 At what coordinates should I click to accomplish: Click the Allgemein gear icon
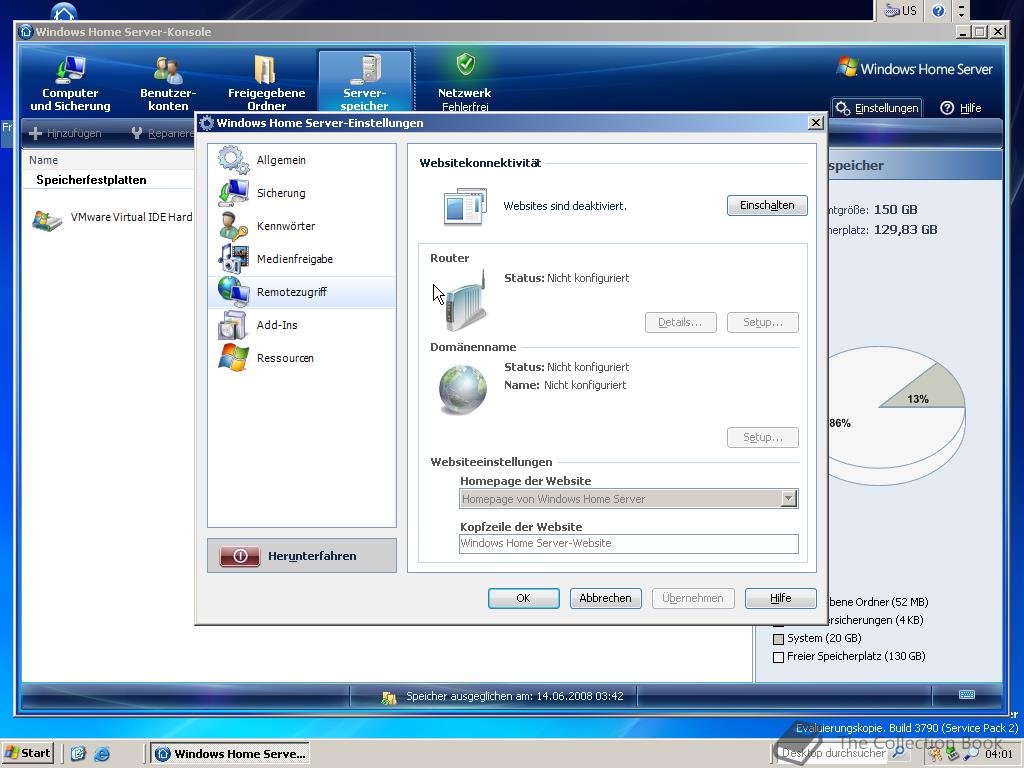233,160
